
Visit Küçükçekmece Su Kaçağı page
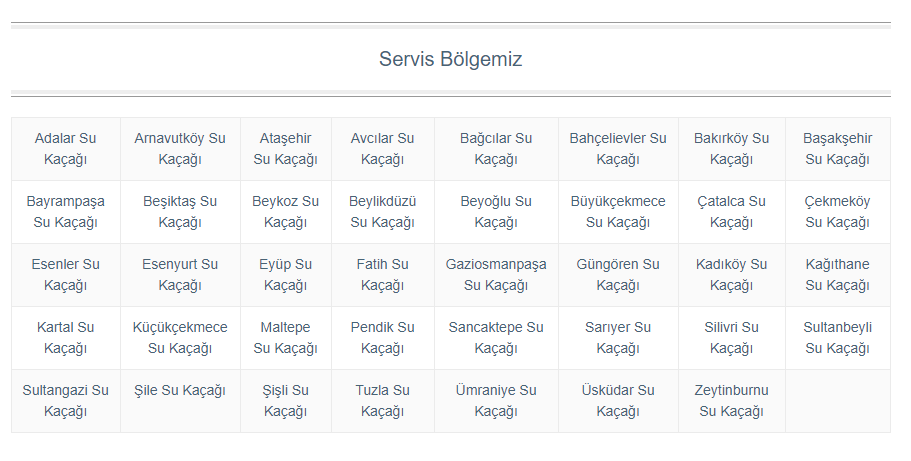tap(180, 338)
